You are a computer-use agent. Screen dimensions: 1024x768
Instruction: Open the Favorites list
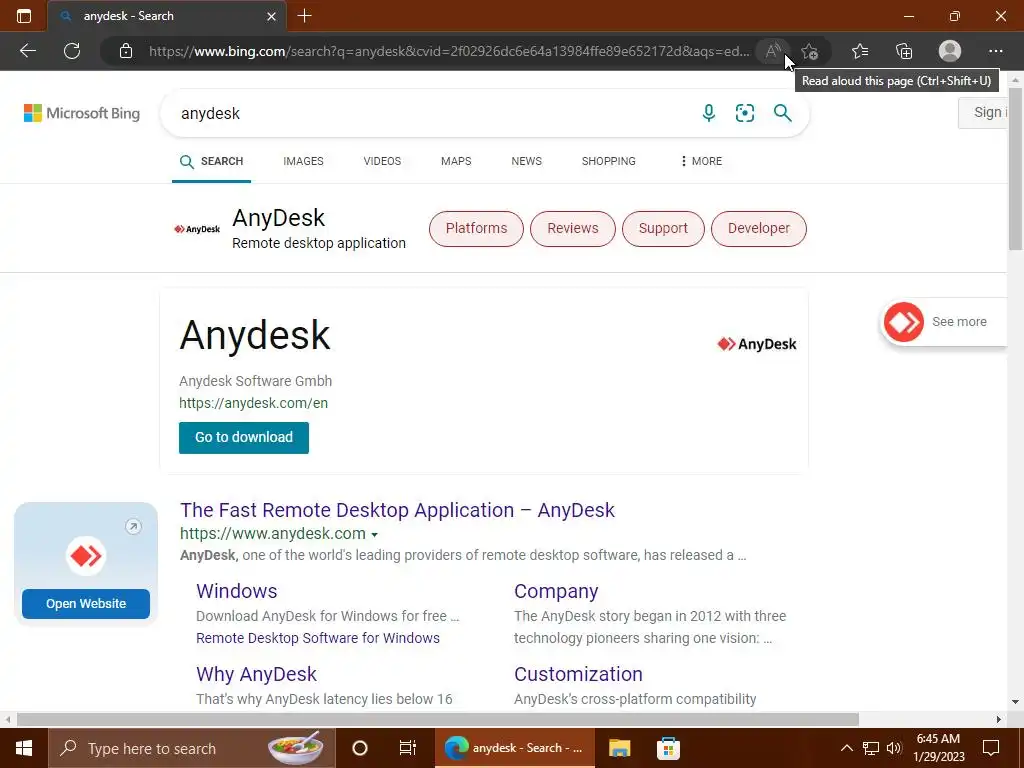coord(860,51)
